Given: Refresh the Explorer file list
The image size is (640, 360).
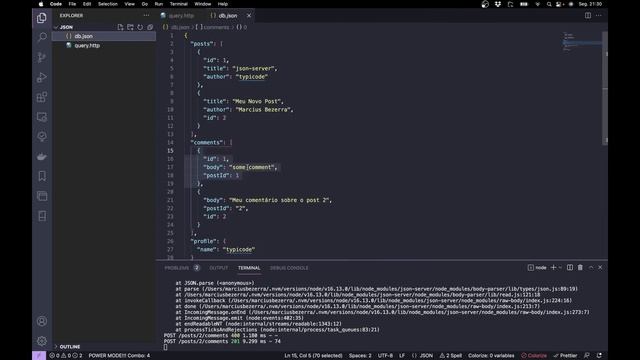Looking at the screenshot, I should (x=140, y=27).
